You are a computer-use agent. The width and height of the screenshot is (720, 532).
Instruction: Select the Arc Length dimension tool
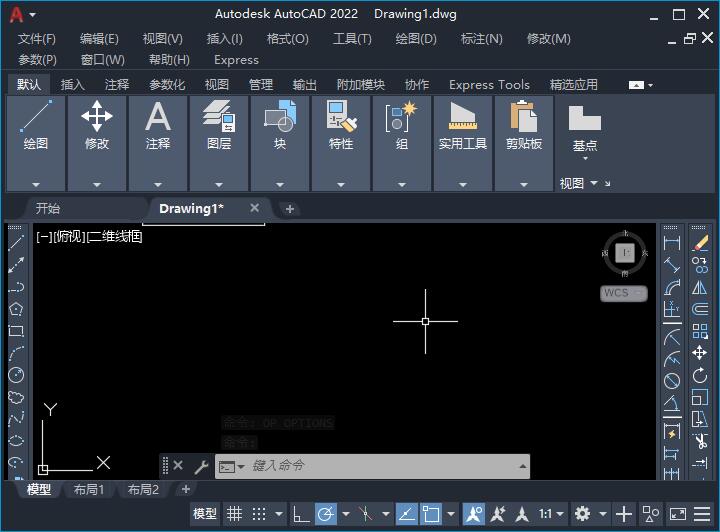point(672,287)
